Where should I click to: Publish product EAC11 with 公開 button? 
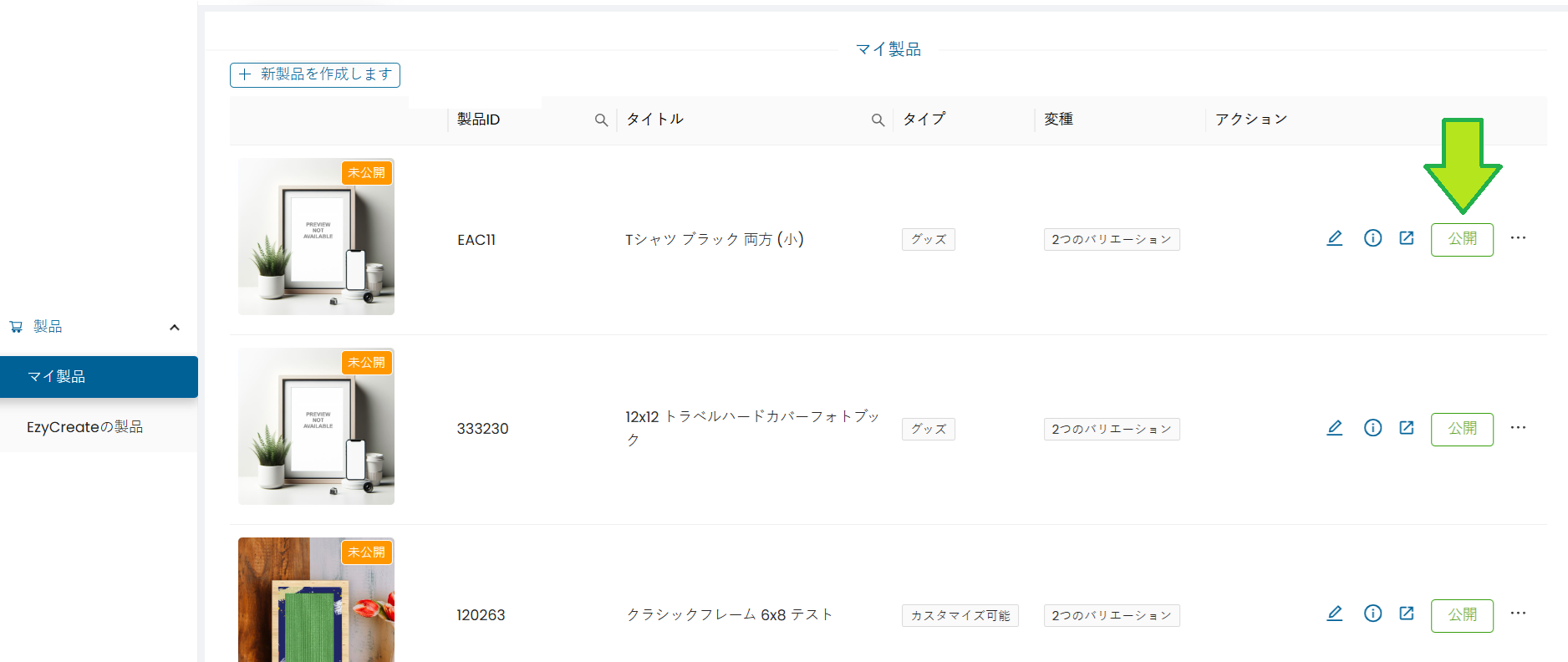click(1462, 239)
